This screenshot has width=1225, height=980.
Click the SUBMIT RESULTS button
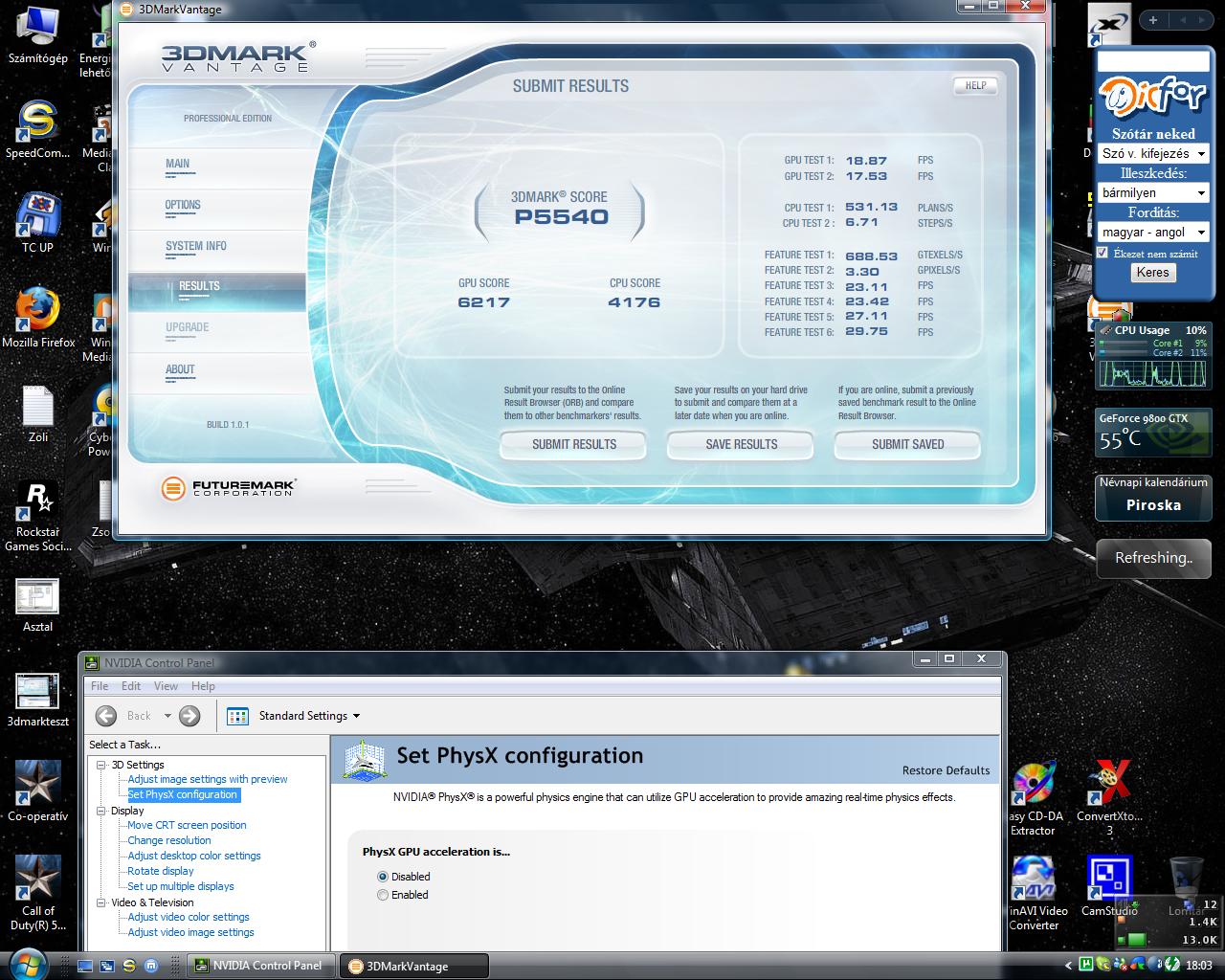tap(573, 444)
